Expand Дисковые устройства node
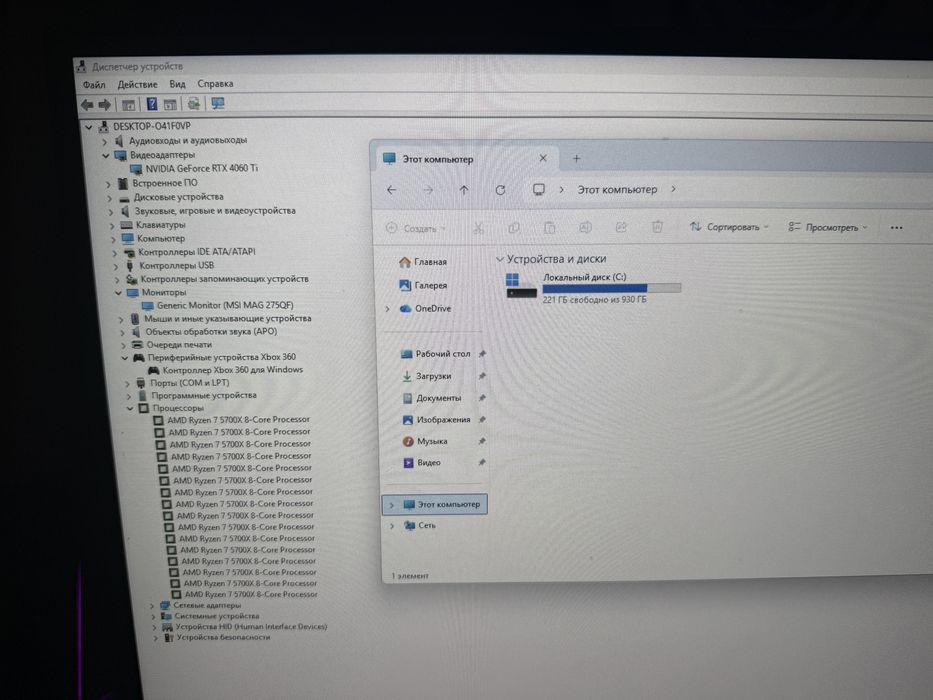This screenshot has width=933, height=700. tap(109, 198)
